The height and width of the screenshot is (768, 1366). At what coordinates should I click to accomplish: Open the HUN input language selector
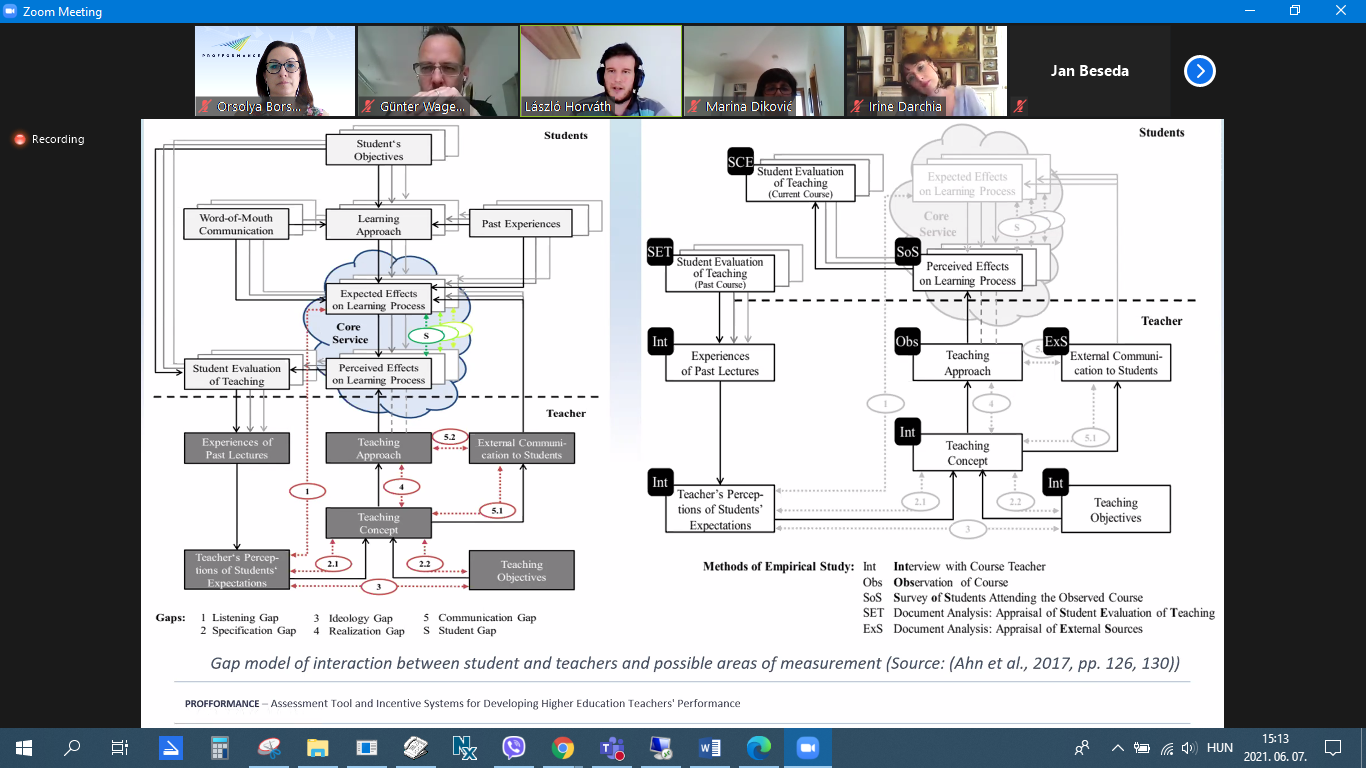click(1219, 748)
